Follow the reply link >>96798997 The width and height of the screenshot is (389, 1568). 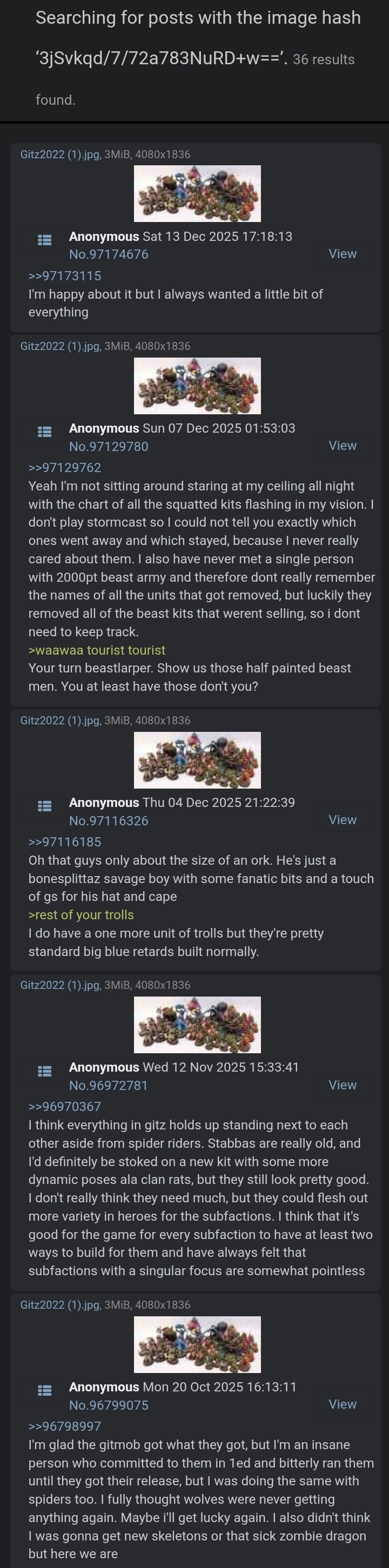tap(64, 1426)
